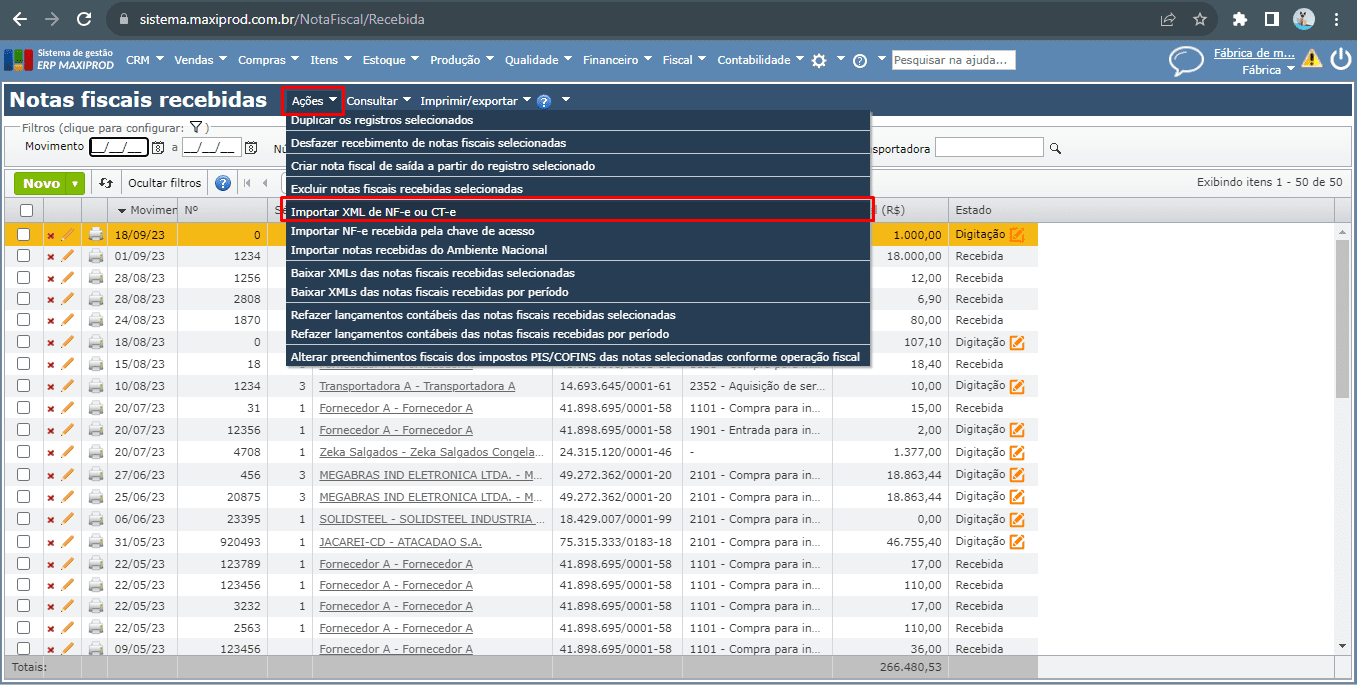The width and height of the screenshot is (1357, 685).
Task: Click the settings gear icon
Action: pos(819,61)
